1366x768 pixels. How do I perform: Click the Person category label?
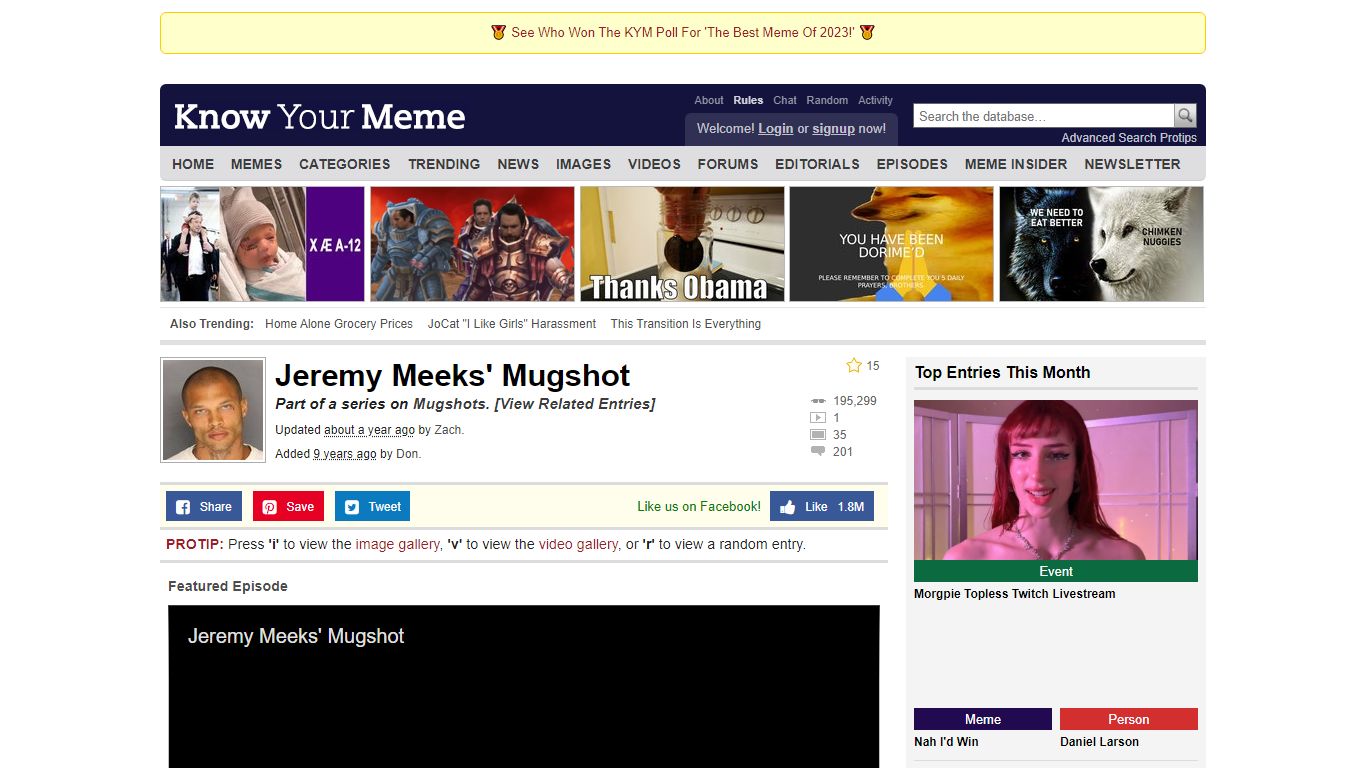1129,719
